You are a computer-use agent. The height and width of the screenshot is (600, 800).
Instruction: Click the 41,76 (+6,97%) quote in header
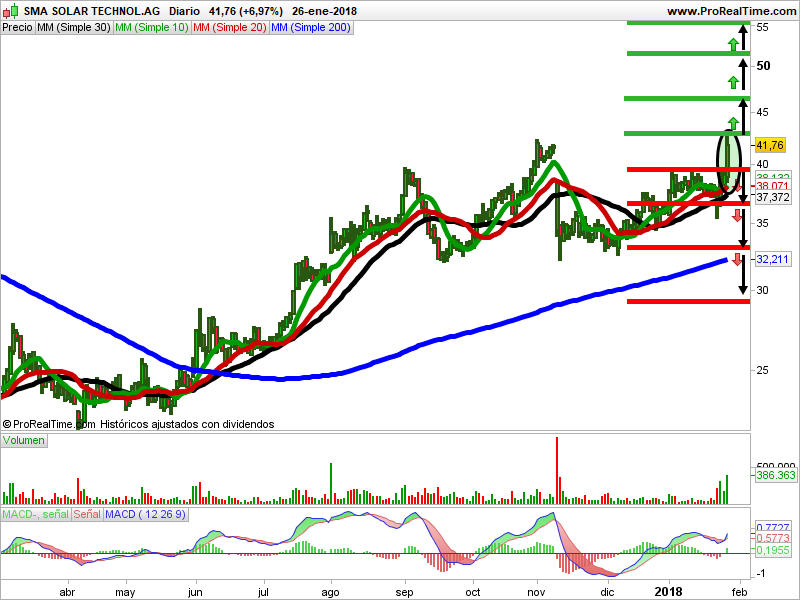click(x=246, y=11)
